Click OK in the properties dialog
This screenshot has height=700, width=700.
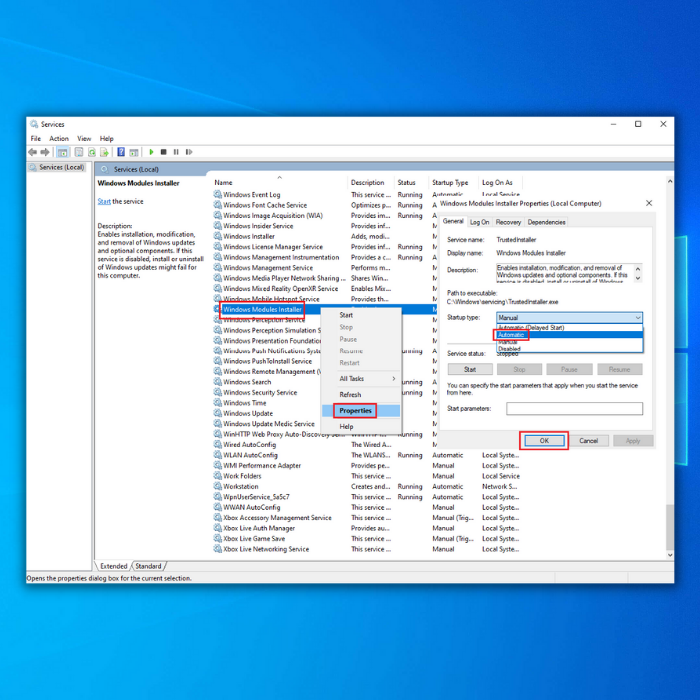click(x=544, y=441)
